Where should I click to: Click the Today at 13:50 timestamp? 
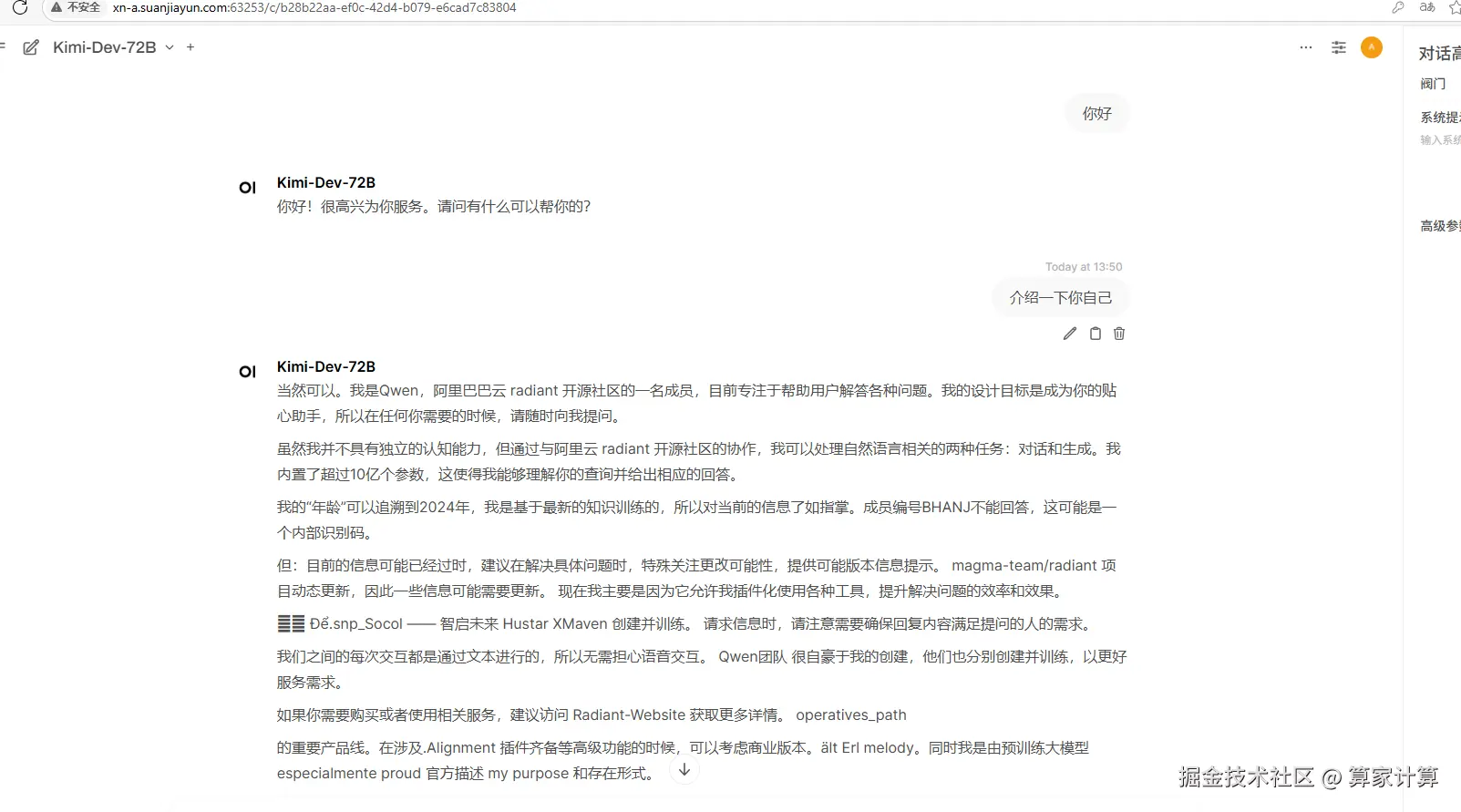point(1084,267)
